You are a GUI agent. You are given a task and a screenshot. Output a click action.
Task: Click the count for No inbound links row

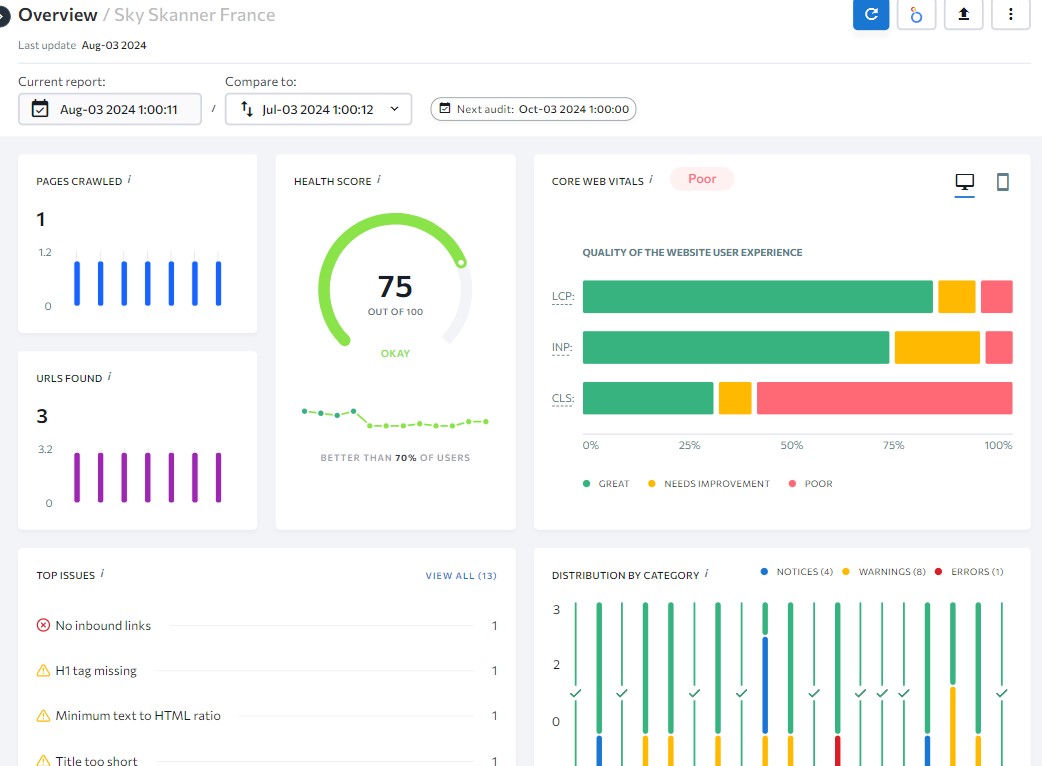coord(494,625)
